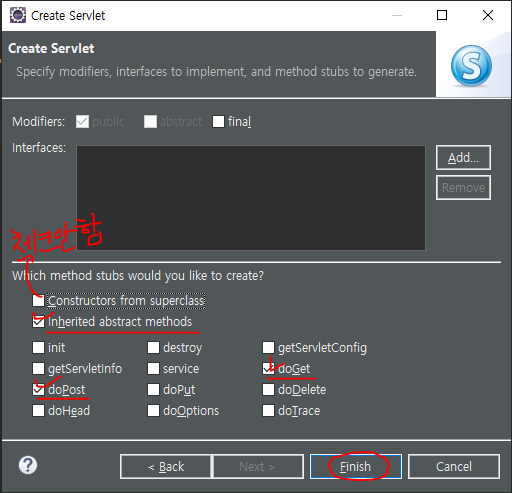Uncheck Inherited abstract methods
The height and width of the screenshot is (493, 512).
click(x=38, y=322)
